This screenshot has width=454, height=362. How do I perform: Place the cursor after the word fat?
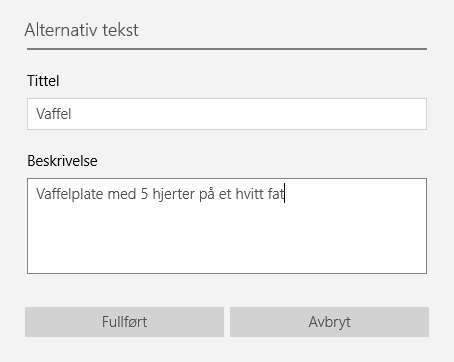click(285, 194)
